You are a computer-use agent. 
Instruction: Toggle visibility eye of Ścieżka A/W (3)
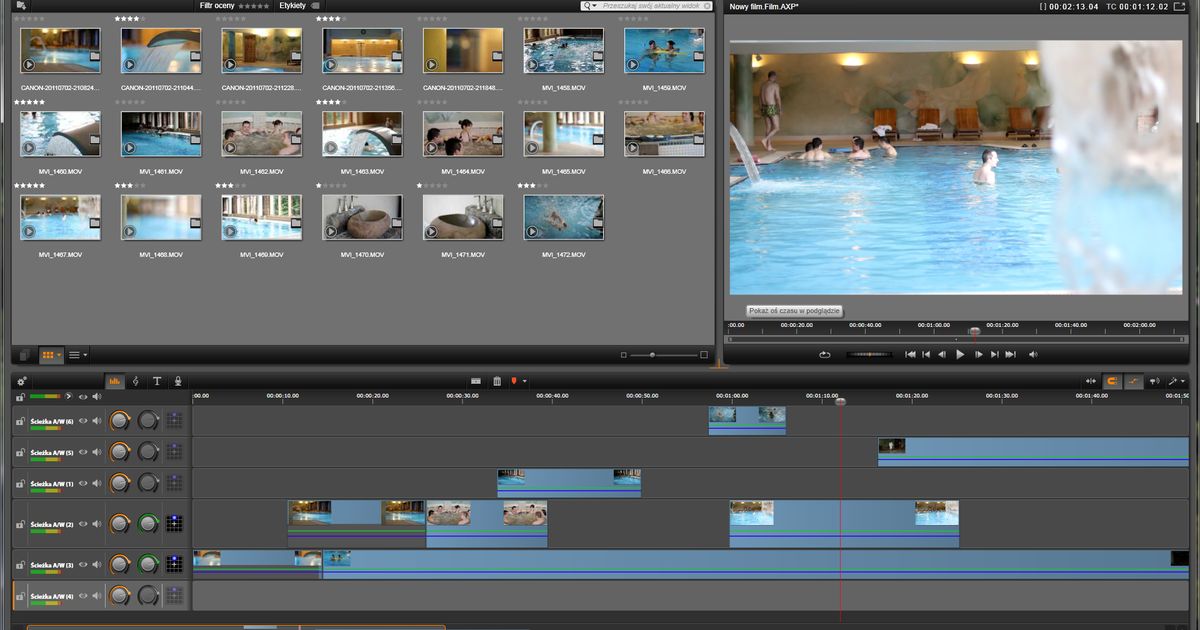click(x=83, y=565)
